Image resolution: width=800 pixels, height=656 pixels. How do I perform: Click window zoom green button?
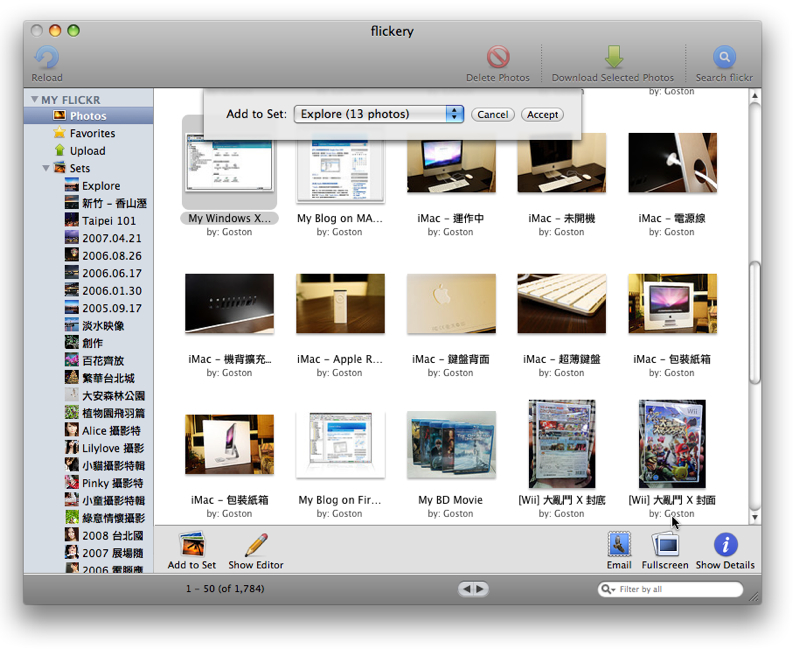(73, 31)
